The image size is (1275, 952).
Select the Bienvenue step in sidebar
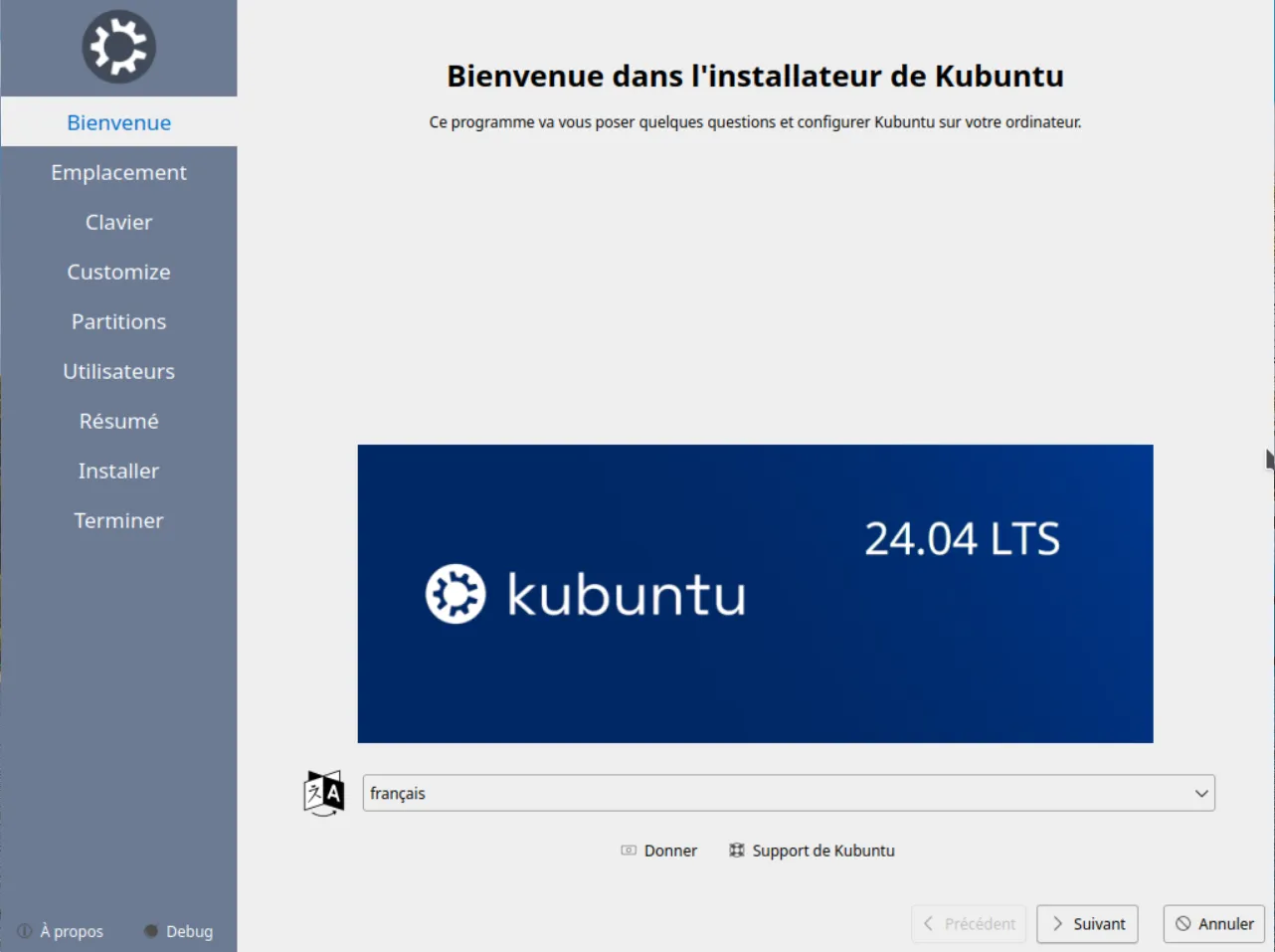click(x=118, y=122)
